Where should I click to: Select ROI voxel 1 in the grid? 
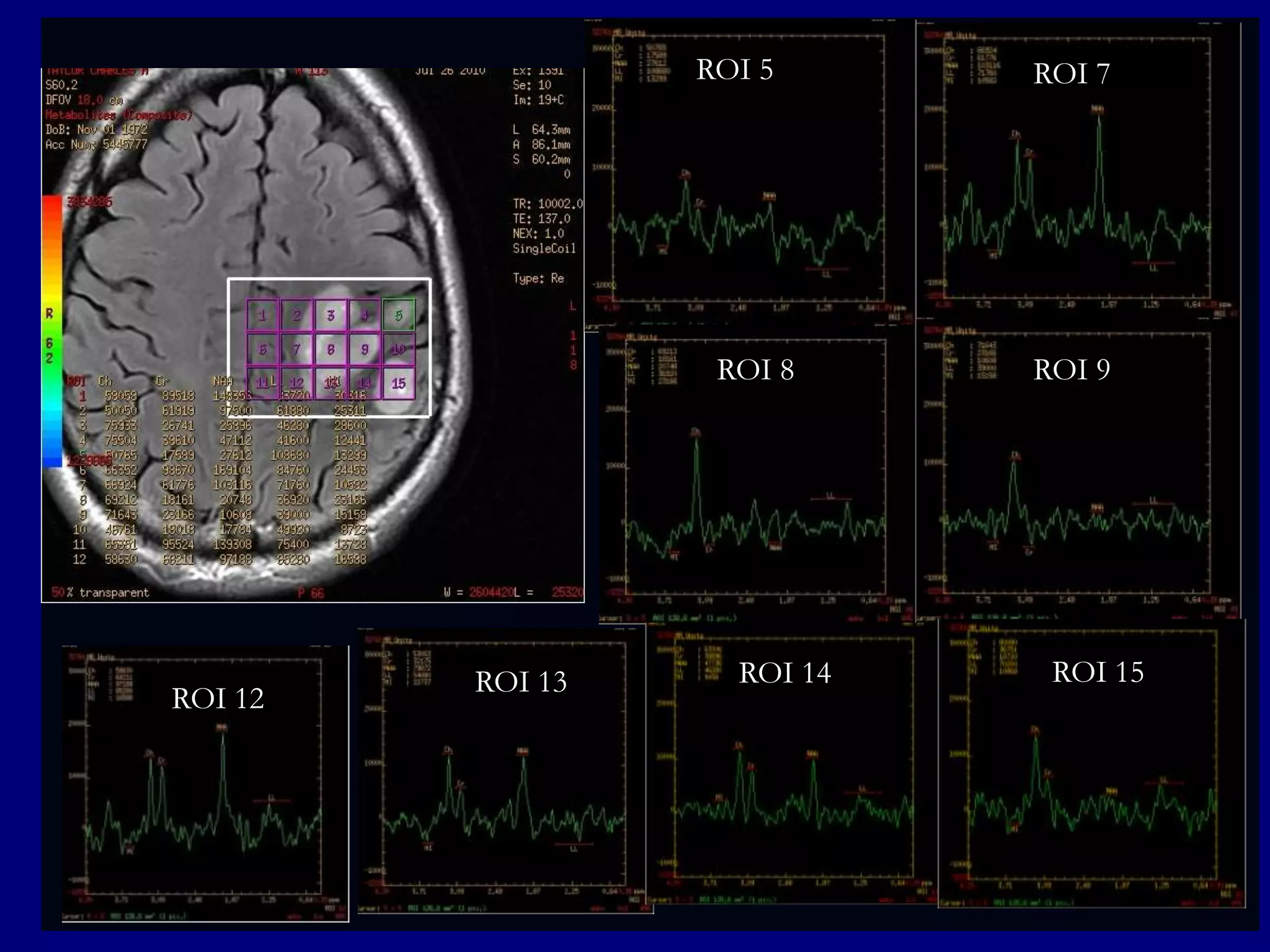pyautogui.click(x=263, y=315)
